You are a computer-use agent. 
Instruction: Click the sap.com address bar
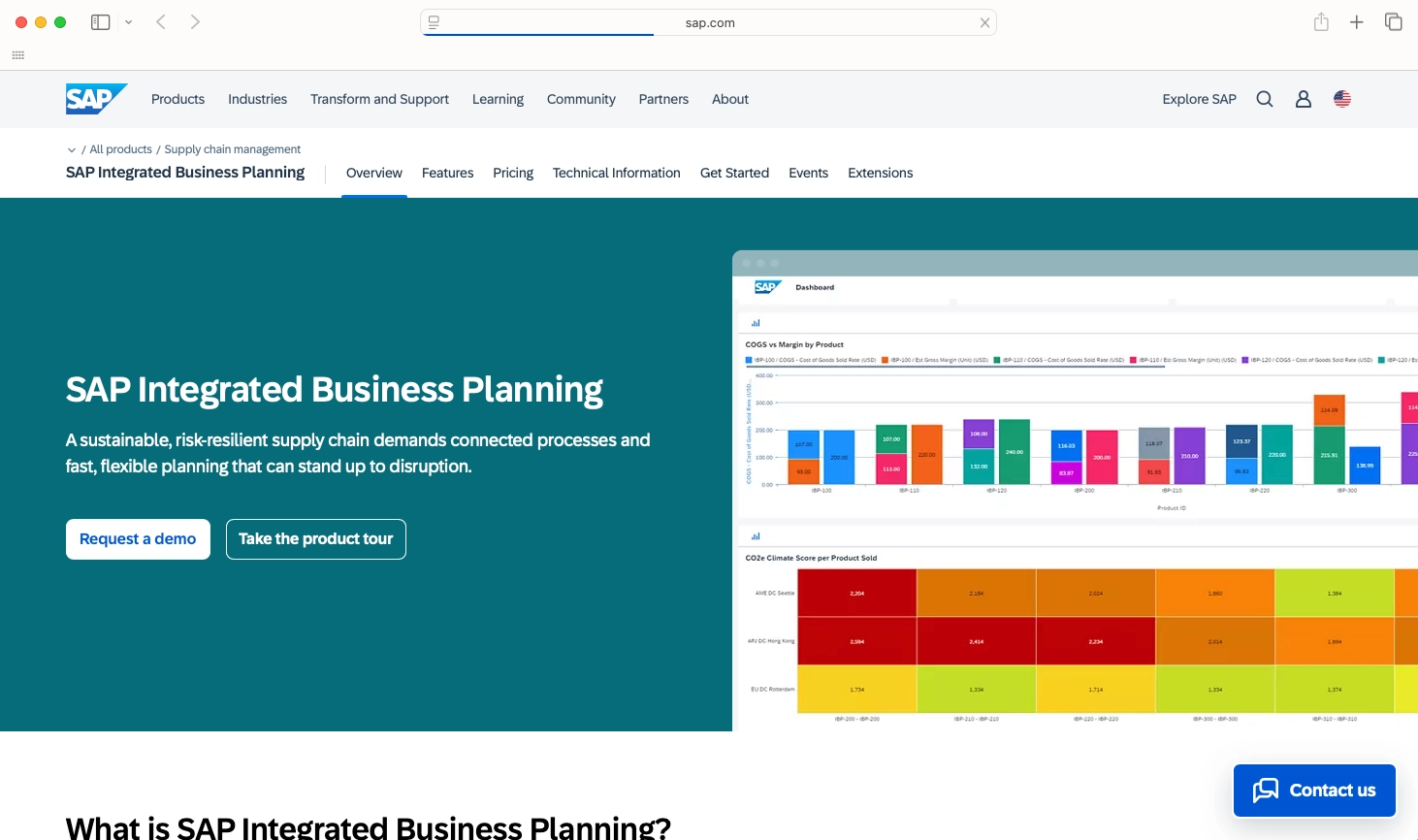[x=709, y=22]
